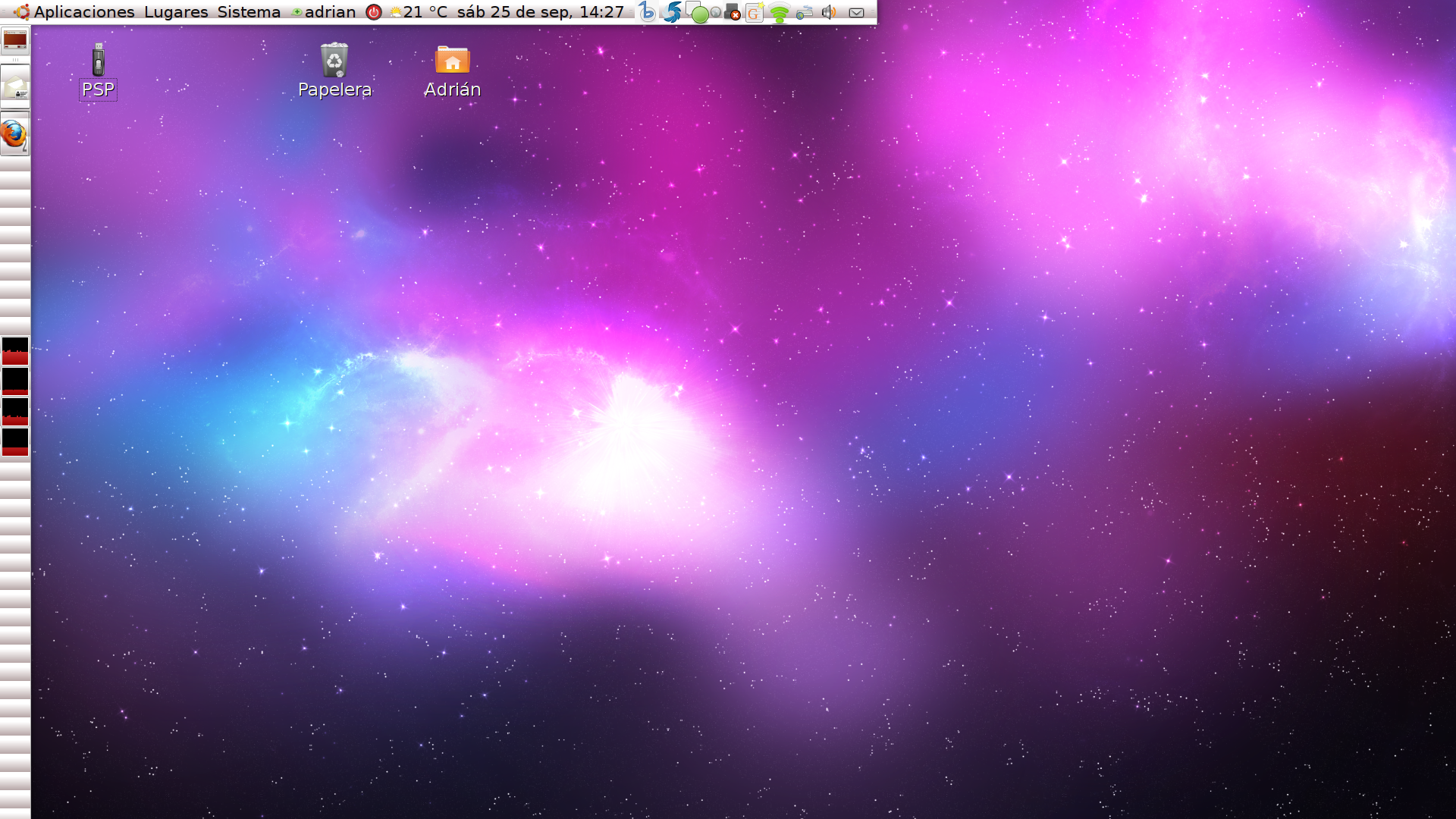Open the Aplicaciones menu
Viewport: 1456px width, 819px height.
coord(84,12)
